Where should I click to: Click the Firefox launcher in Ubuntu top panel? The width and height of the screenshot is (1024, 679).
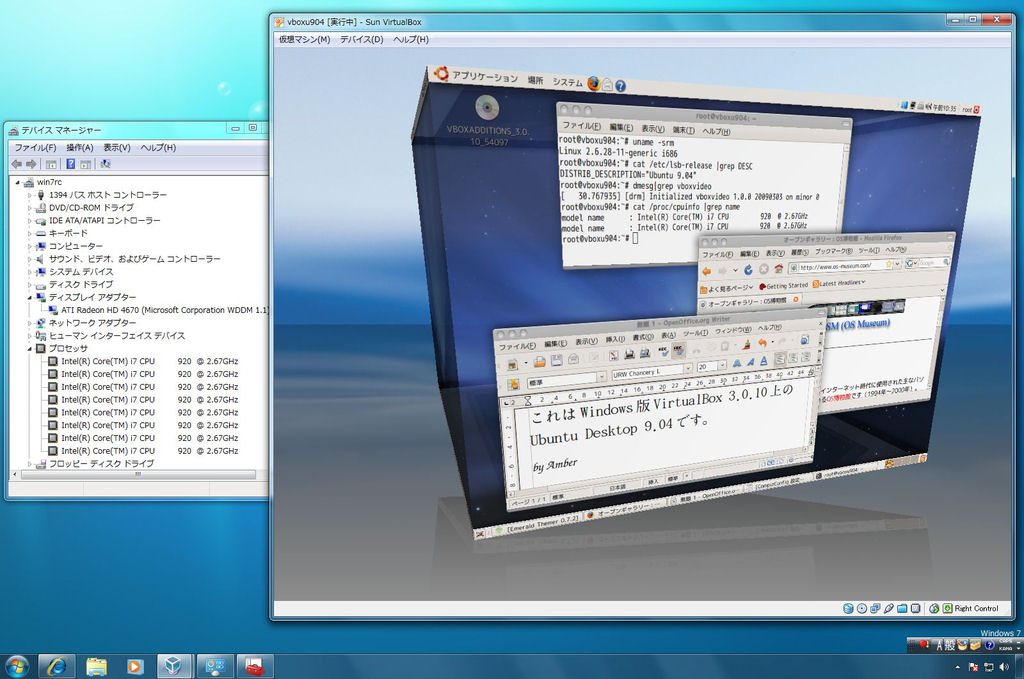point(594,83)
